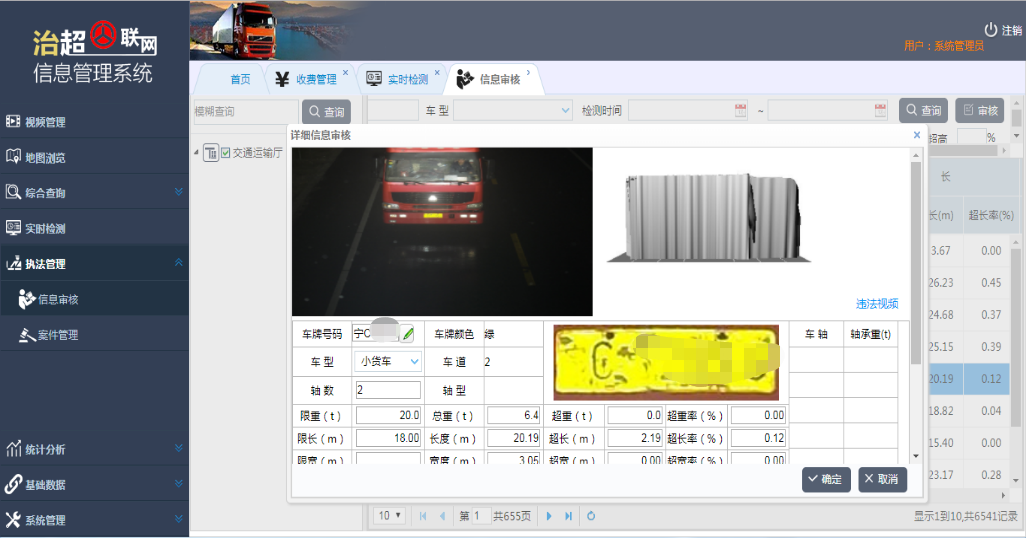Open the 车型 dropdown showing 小货车

[x=388, y=361]
